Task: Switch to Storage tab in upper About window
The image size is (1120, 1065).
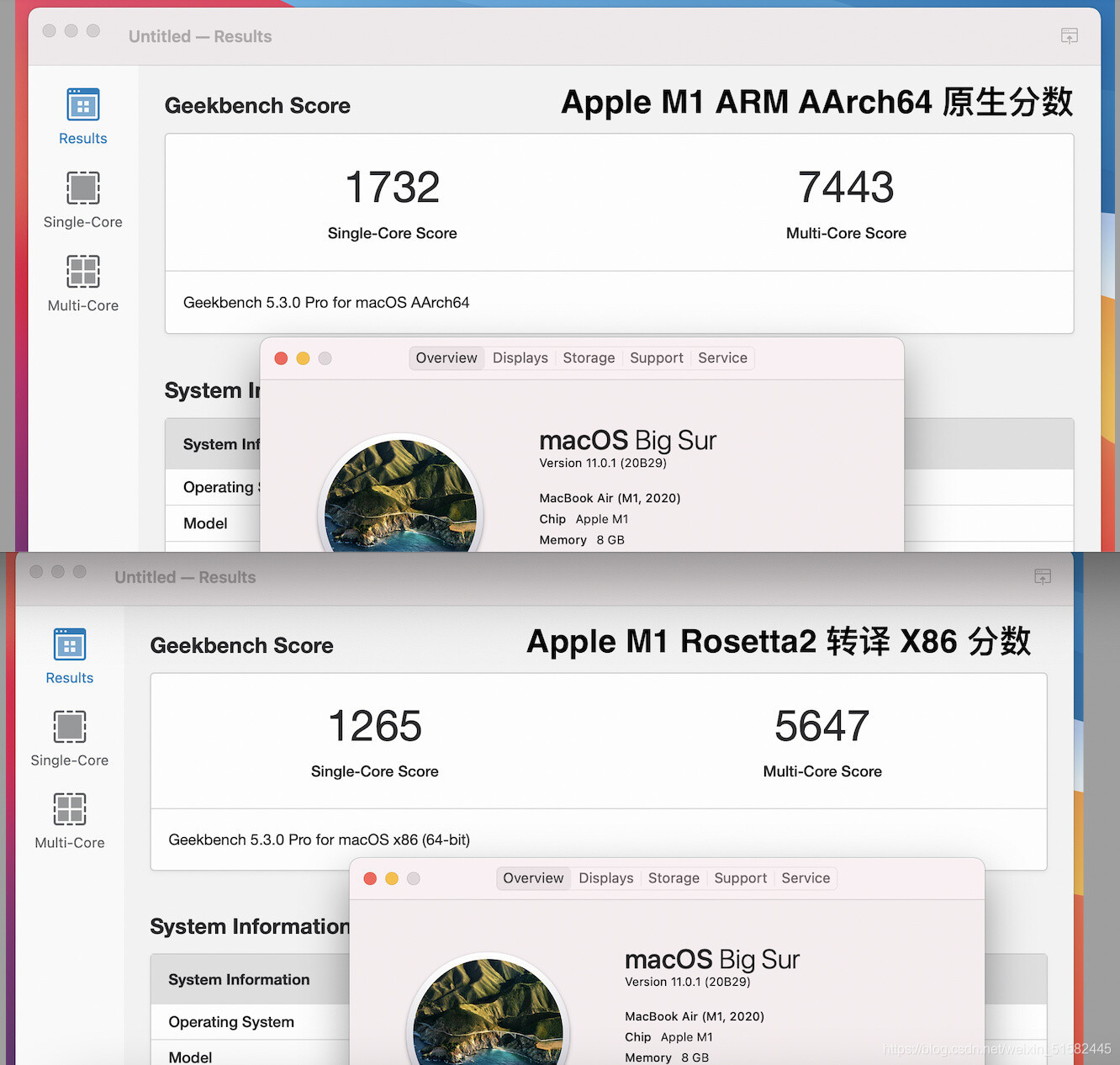Action: 589,358
